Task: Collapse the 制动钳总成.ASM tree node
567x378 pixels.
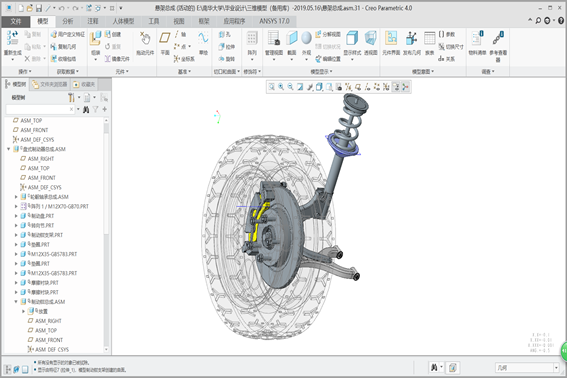Action: 16,302
